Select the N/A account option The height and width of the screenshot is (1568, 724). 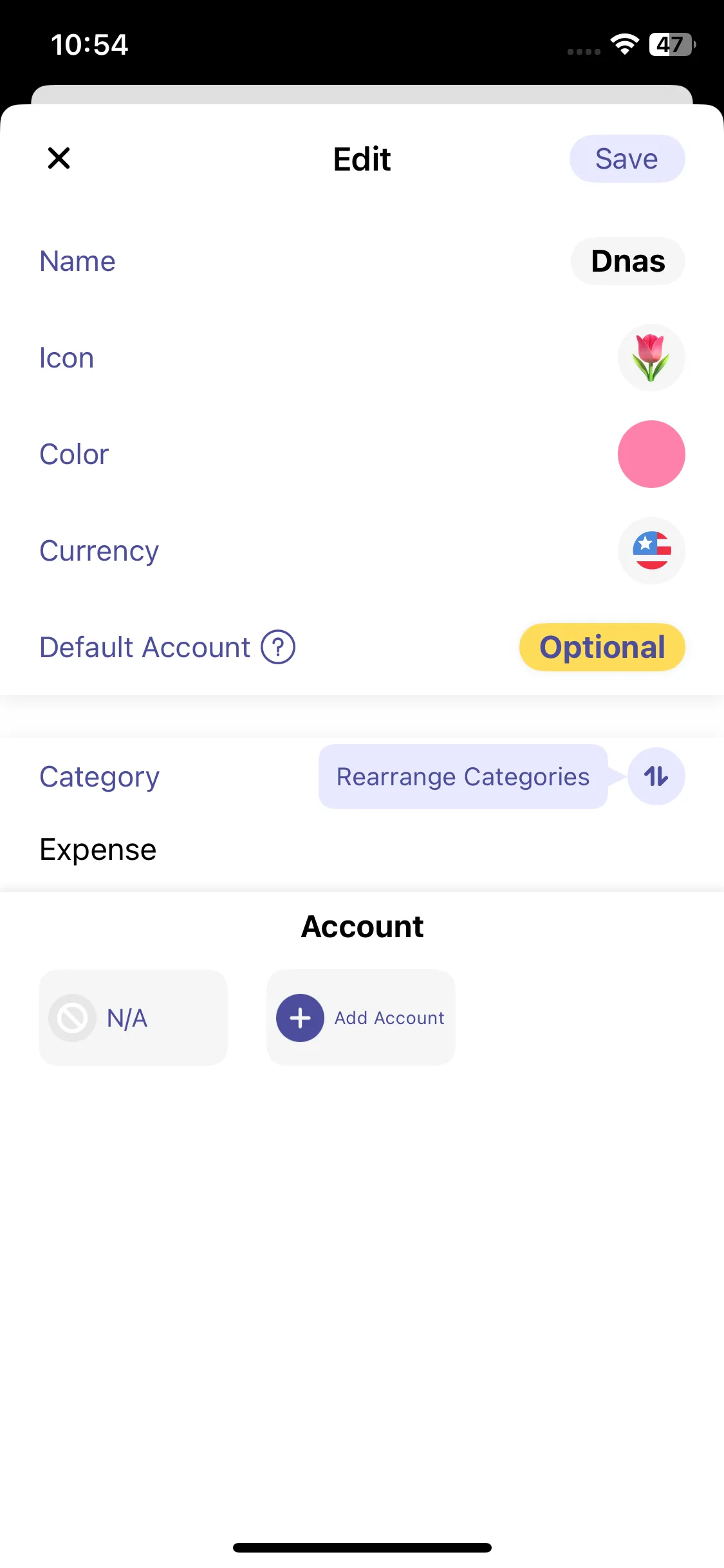pos(133,1018)
